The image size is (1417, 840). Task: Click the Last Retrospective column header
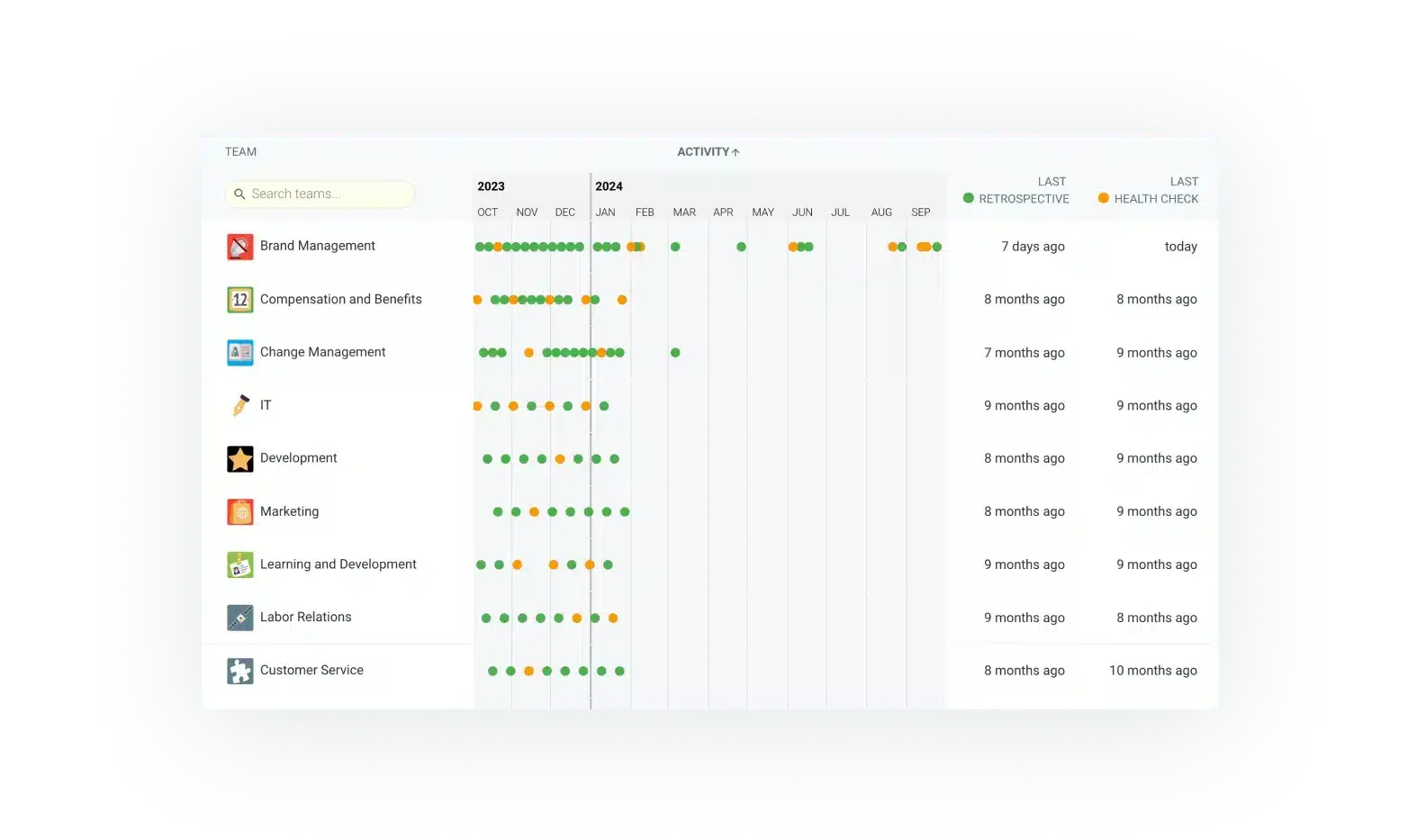[x=1016, y=190]
